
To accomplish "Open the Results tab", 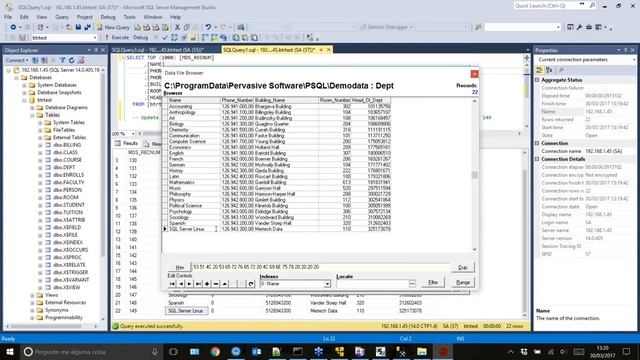I will coord(126,143).
